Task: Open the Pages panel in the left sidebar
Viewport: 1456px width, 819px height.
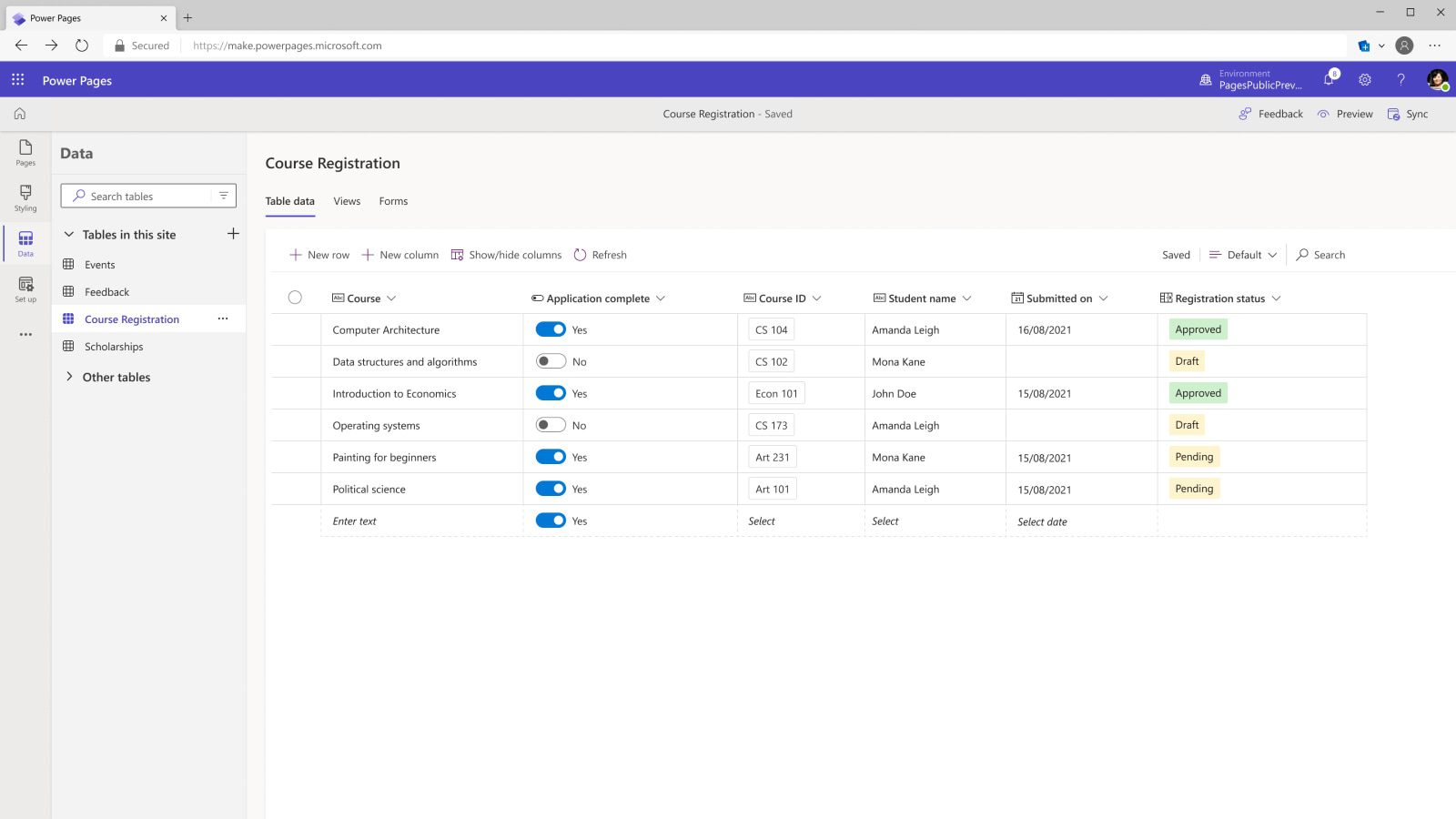Action: point(25,153)
